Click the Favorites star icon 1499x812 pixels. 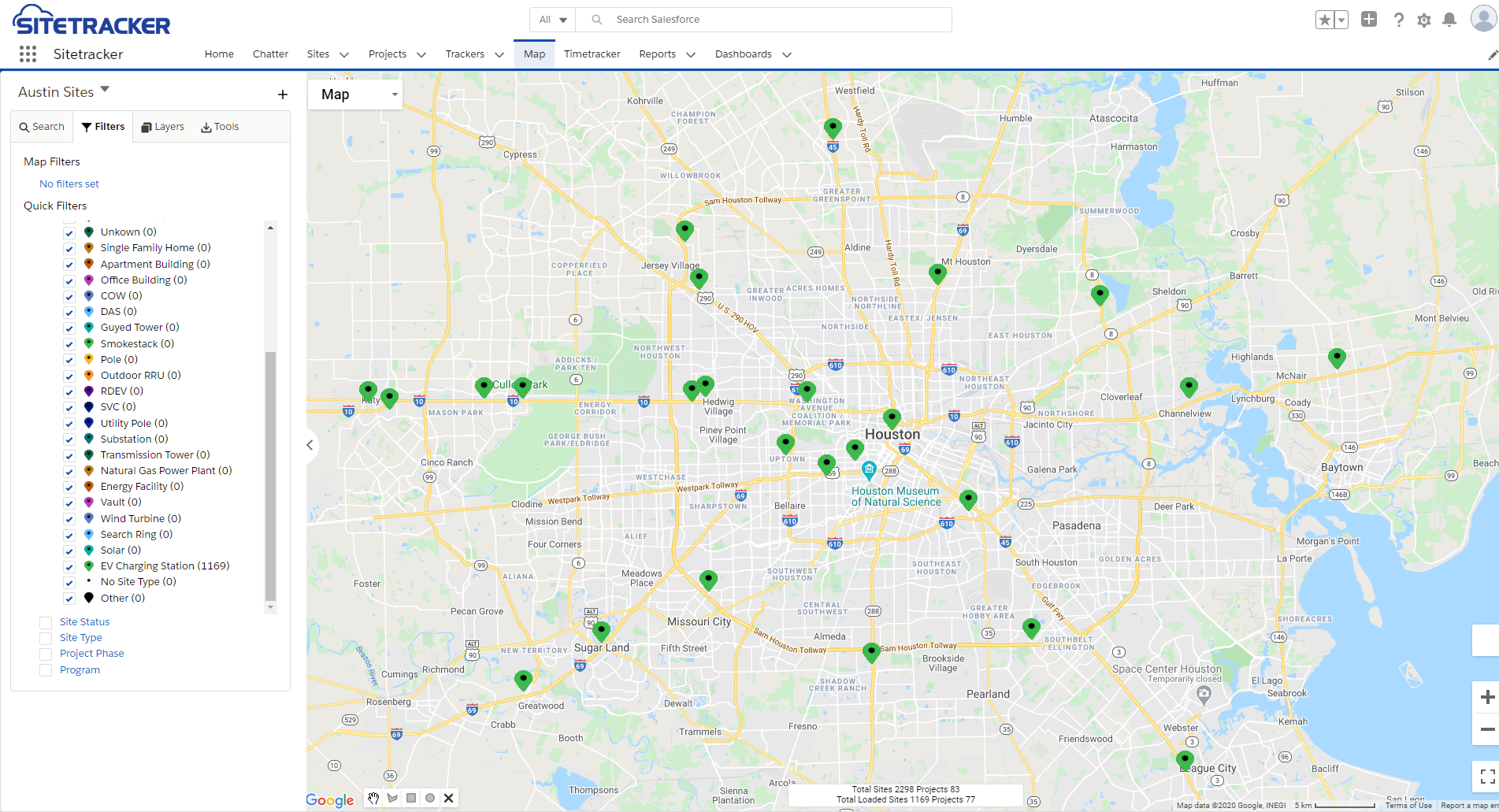[1325, 20]
